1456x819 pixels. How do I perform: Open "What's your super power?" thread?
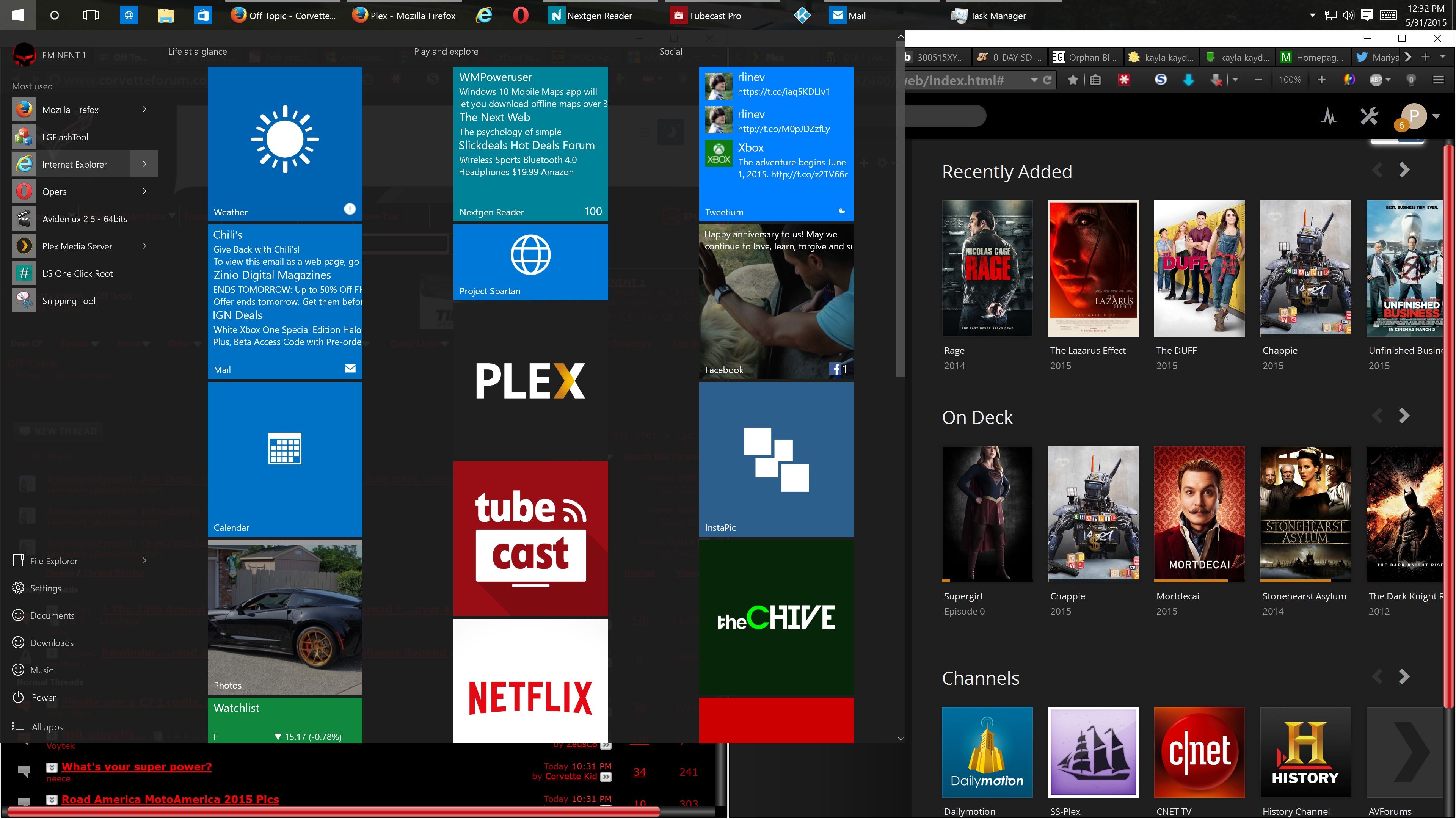click(x=137, y=766)
